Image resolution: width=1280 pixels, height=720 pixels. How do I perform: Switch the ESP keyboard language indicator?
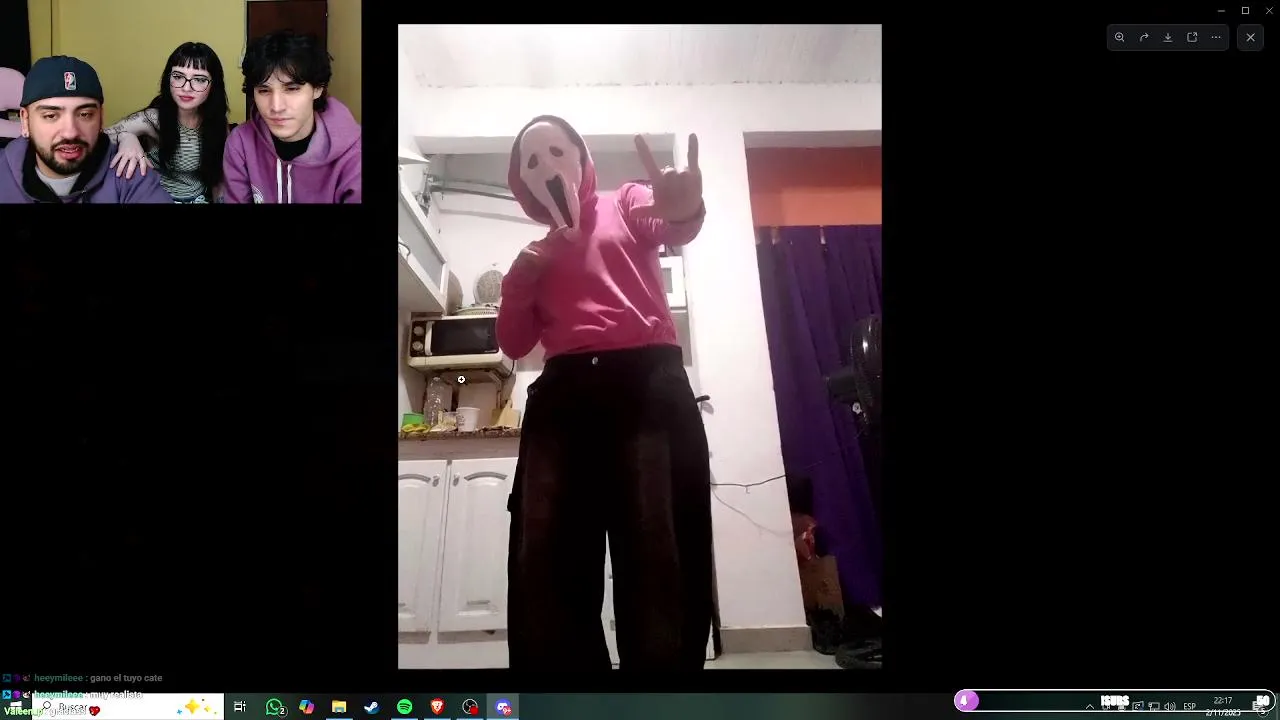[1190, 707]
